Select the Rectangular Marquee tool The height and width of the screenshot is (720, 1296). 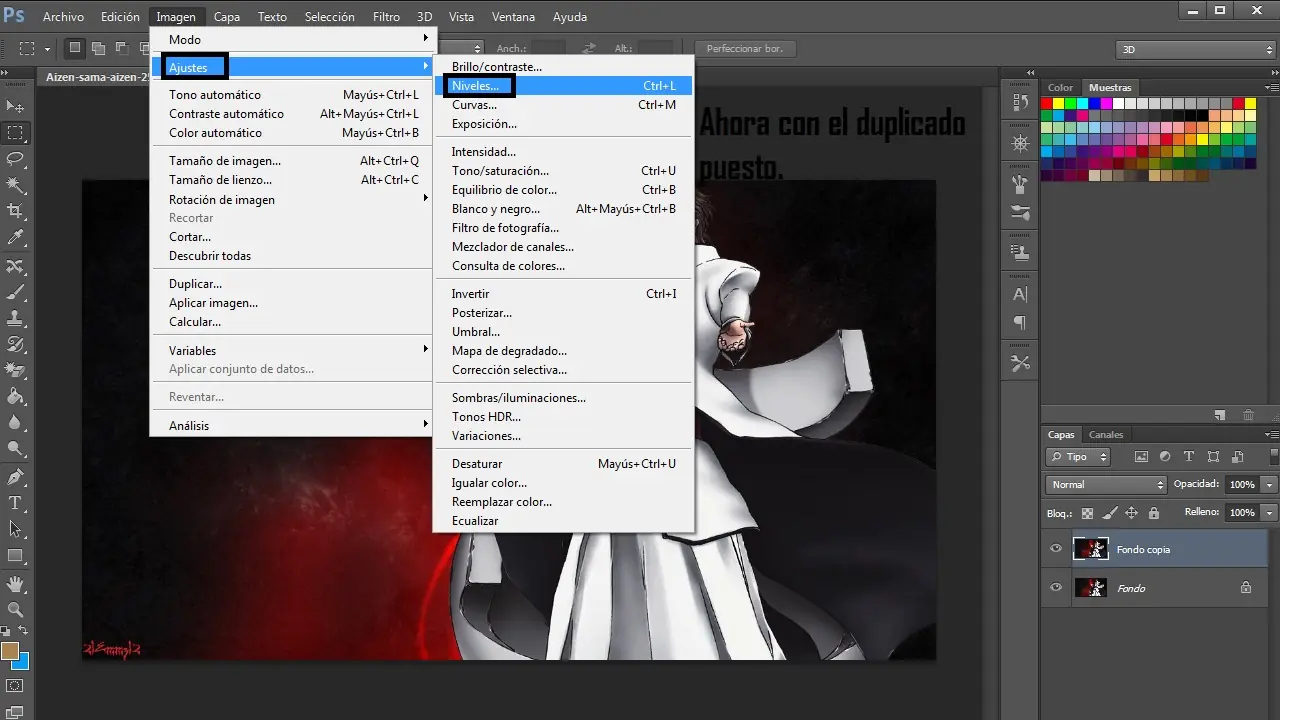pyautogui.click(x=15, y=132)
